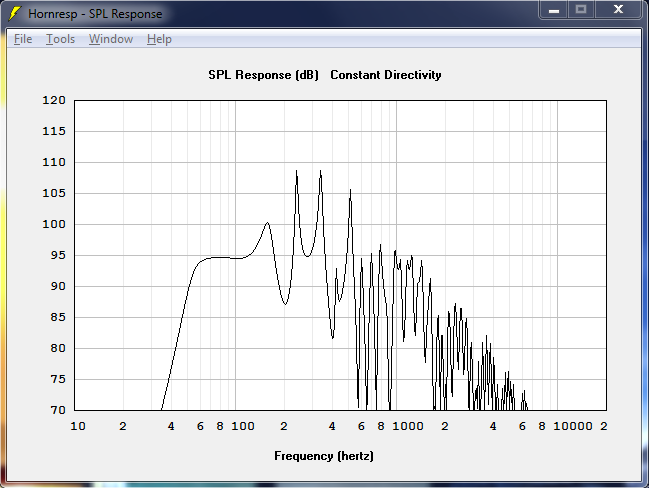Click the 10000 Hz x-axis label
Image resolution: width=649 pixels, height=488 pixels.
[573, 426]
